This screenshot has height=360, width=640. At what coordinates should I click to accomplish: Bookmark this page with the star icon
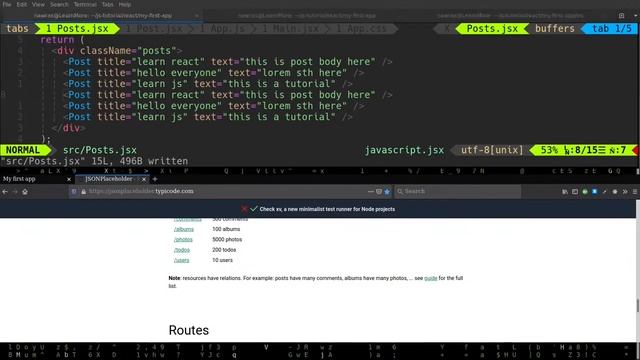pyautogui.click(x=387, y=191)
